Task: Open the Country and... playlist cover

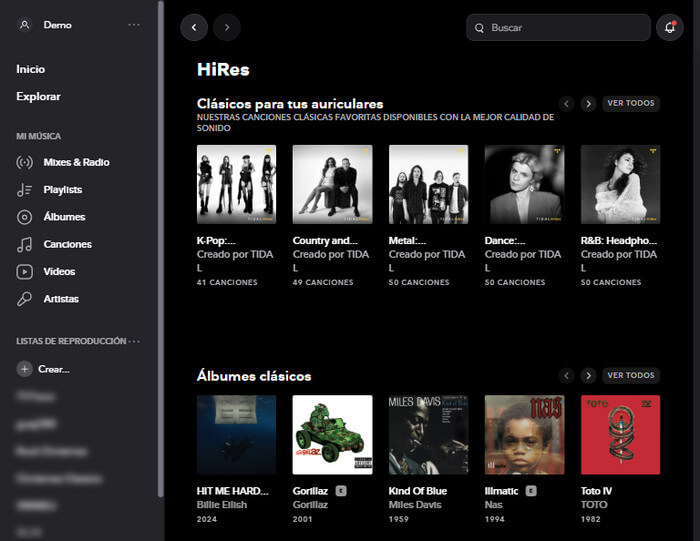Action: [332, 184]
